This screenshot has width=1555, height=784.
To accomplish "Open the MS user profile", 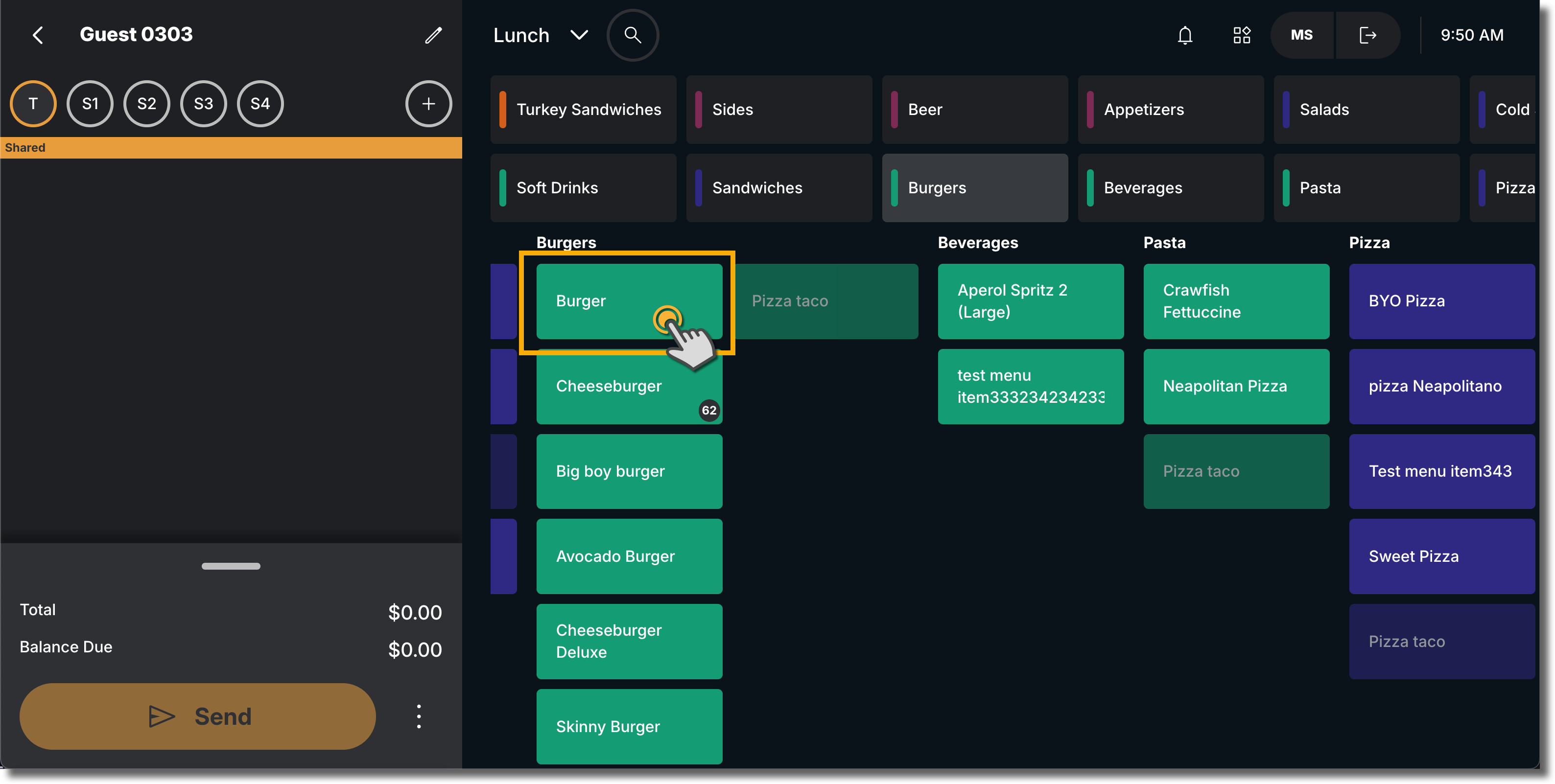I will (x=1301, y=35).
